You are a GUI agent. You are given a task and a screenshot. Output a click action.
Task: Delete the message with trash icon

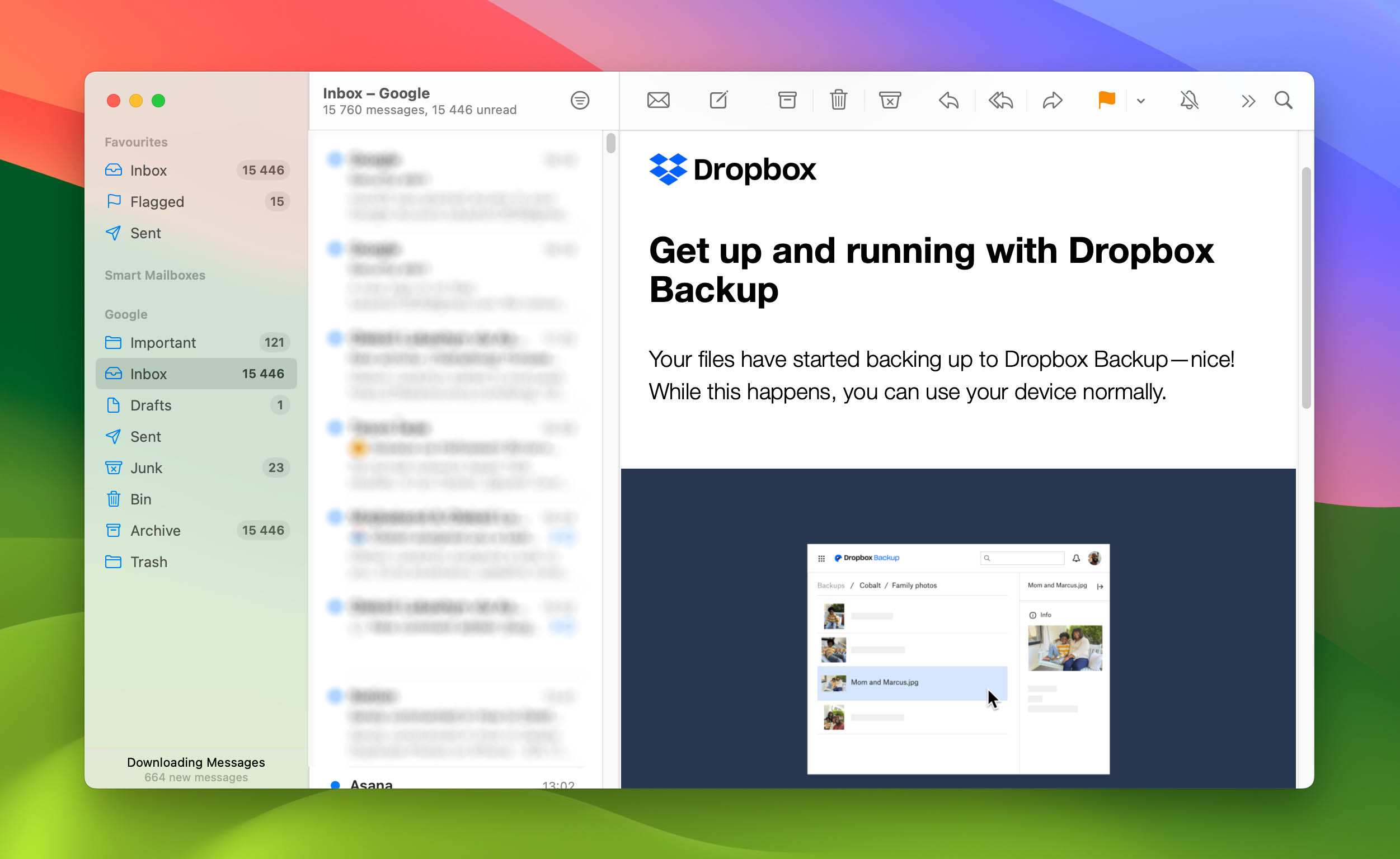point(838,100)
